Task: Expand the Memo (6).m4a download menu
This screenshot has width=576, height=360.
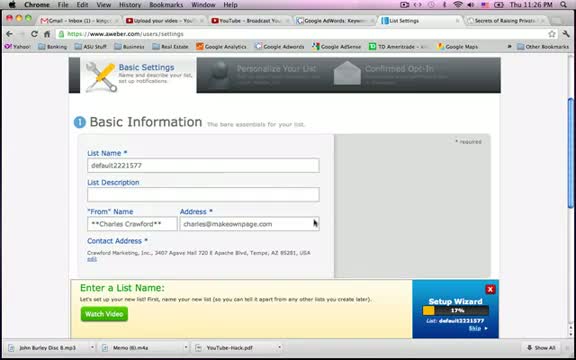Action: [x=186, y=348]
